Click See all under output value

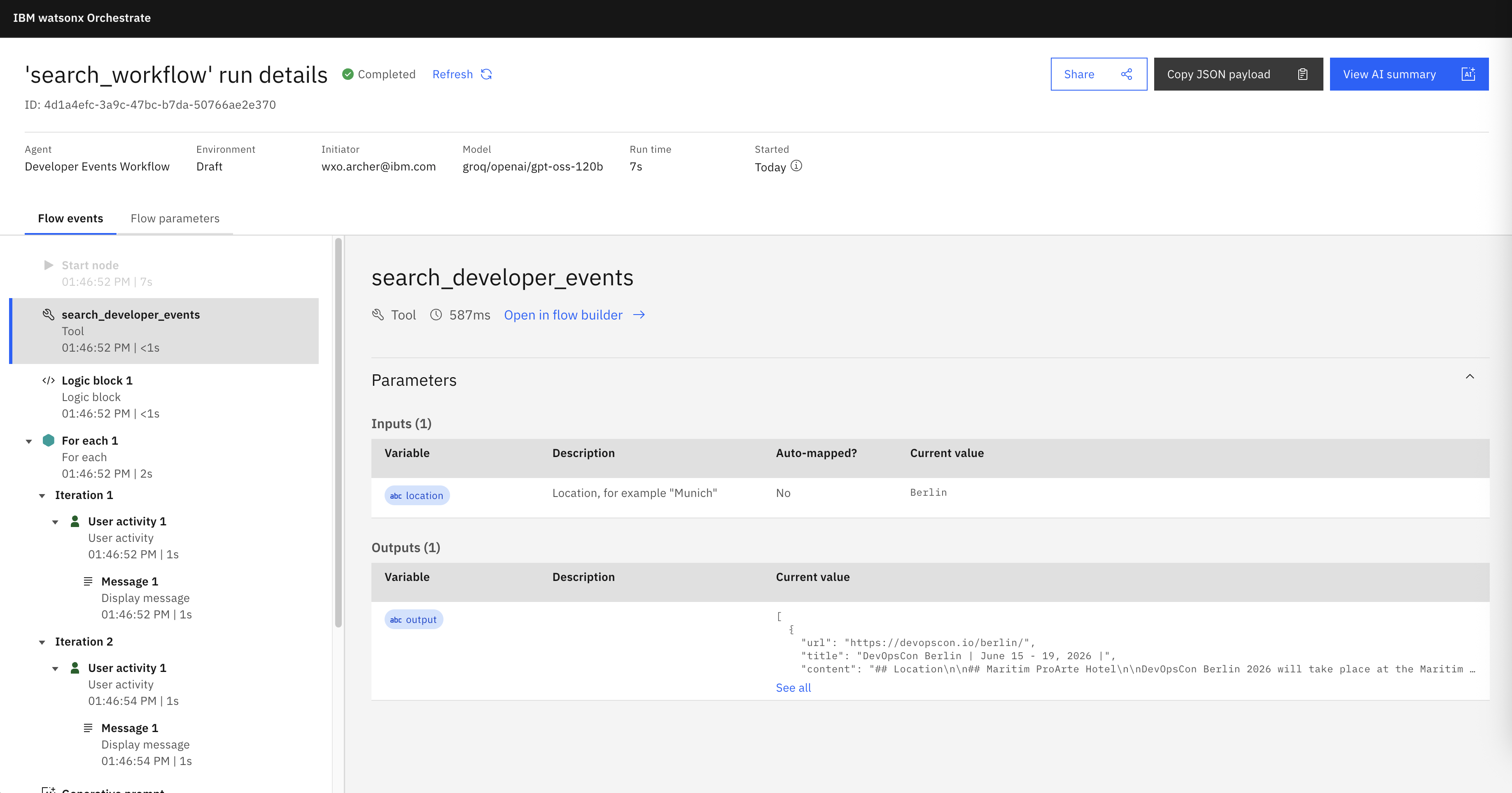coord(793,687)
